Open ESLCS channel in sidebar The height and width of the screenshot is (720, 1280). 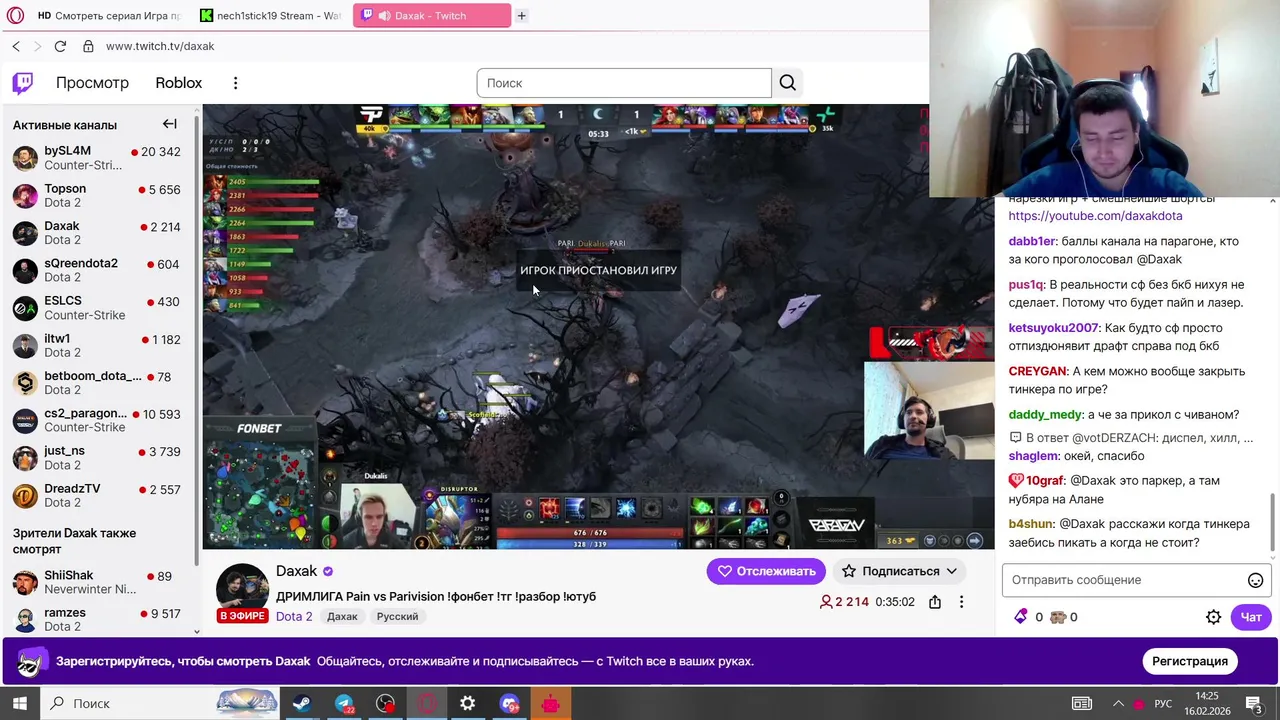(x=98, y=308)
